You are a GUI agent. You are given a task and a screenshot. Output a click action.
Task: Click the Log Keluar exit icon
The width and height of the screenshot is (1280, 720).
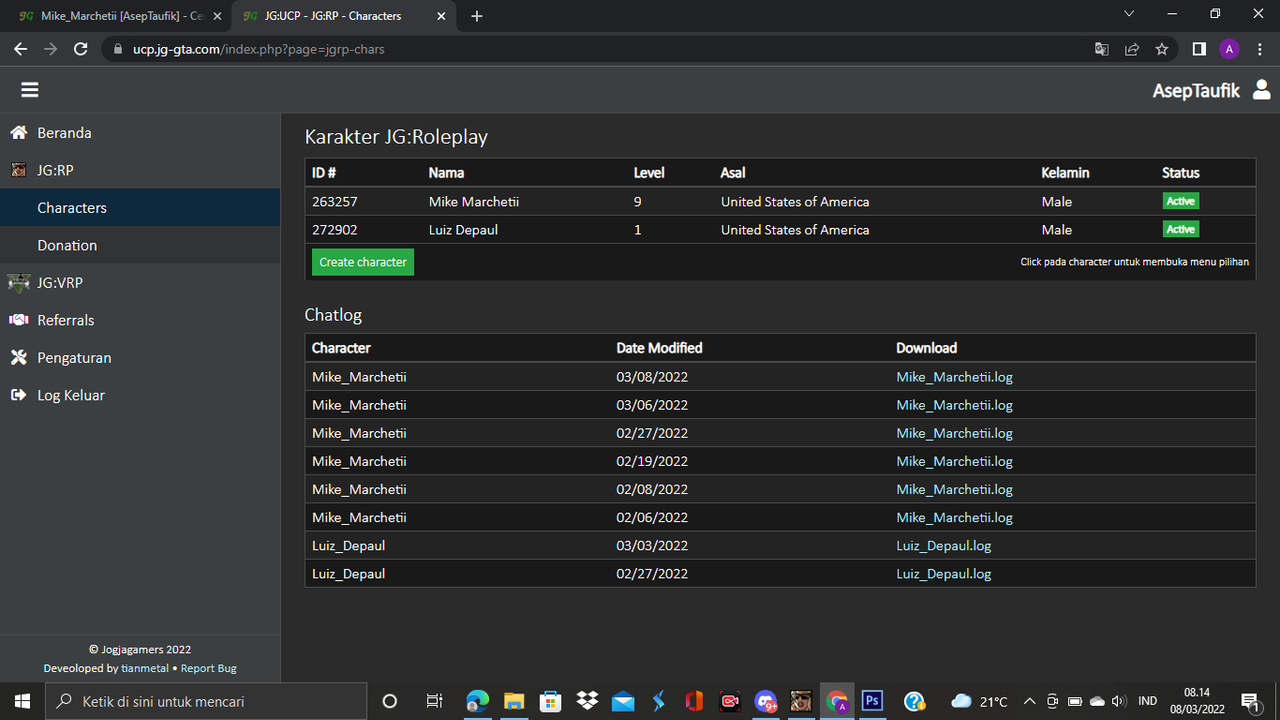coord(18,395)
